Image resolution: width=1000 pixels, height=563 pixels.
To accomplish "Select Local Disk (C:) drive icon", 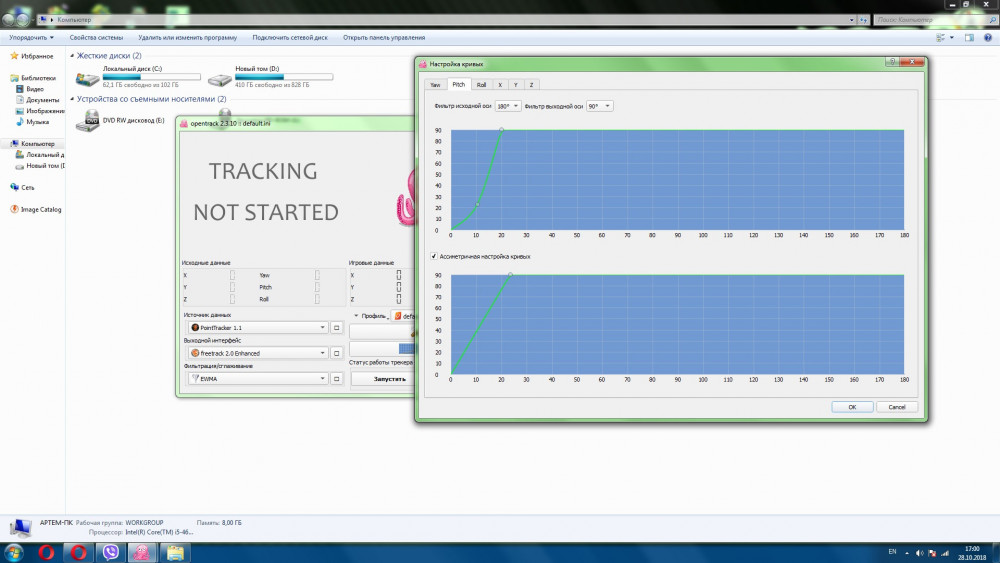I will (x=88, y=76).
